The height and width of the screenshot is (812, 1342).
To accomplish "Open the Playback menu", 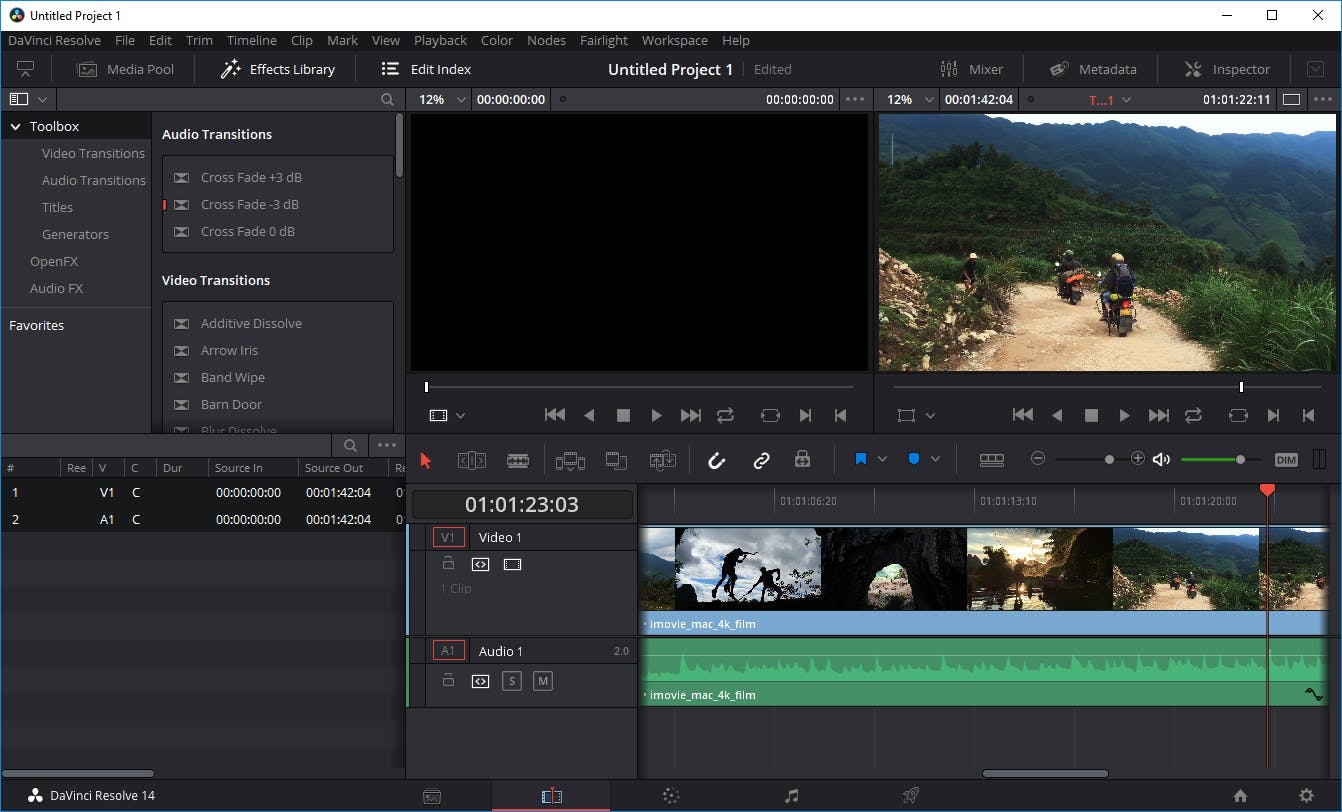I will pos(440,41).
